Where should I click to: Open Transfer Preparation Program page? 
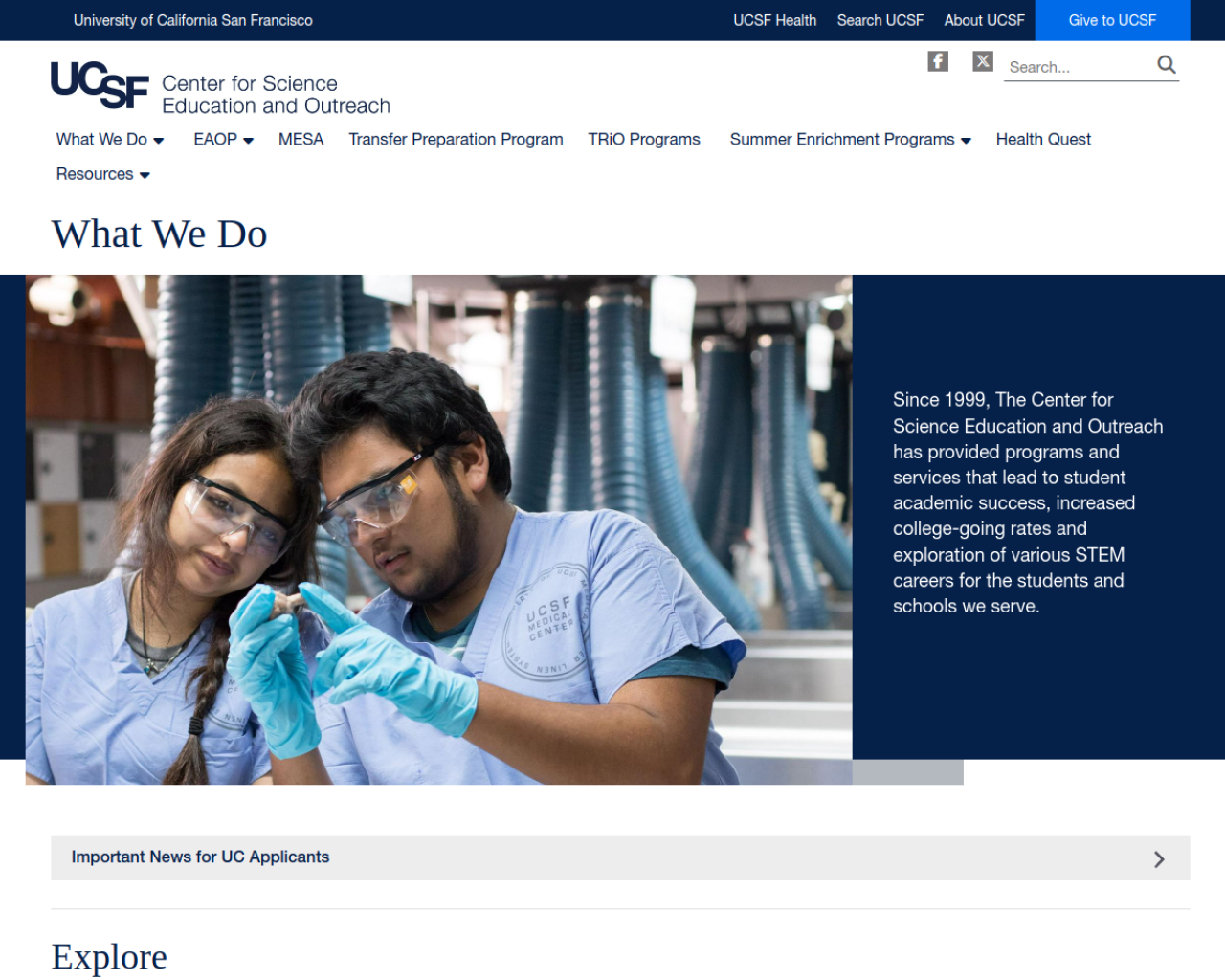(x=456, y=140)
